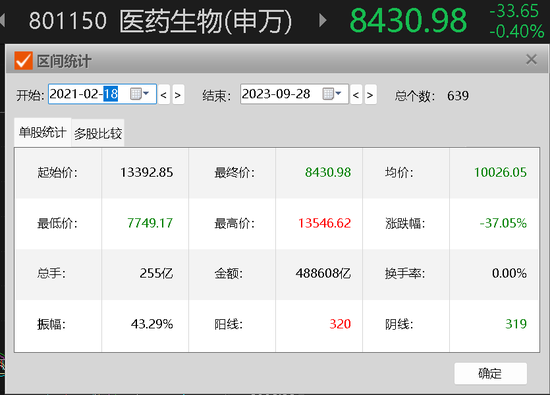Select the 最高价 value 13546.62
This screenshot has width=550, height=395.
coord(324,223)
